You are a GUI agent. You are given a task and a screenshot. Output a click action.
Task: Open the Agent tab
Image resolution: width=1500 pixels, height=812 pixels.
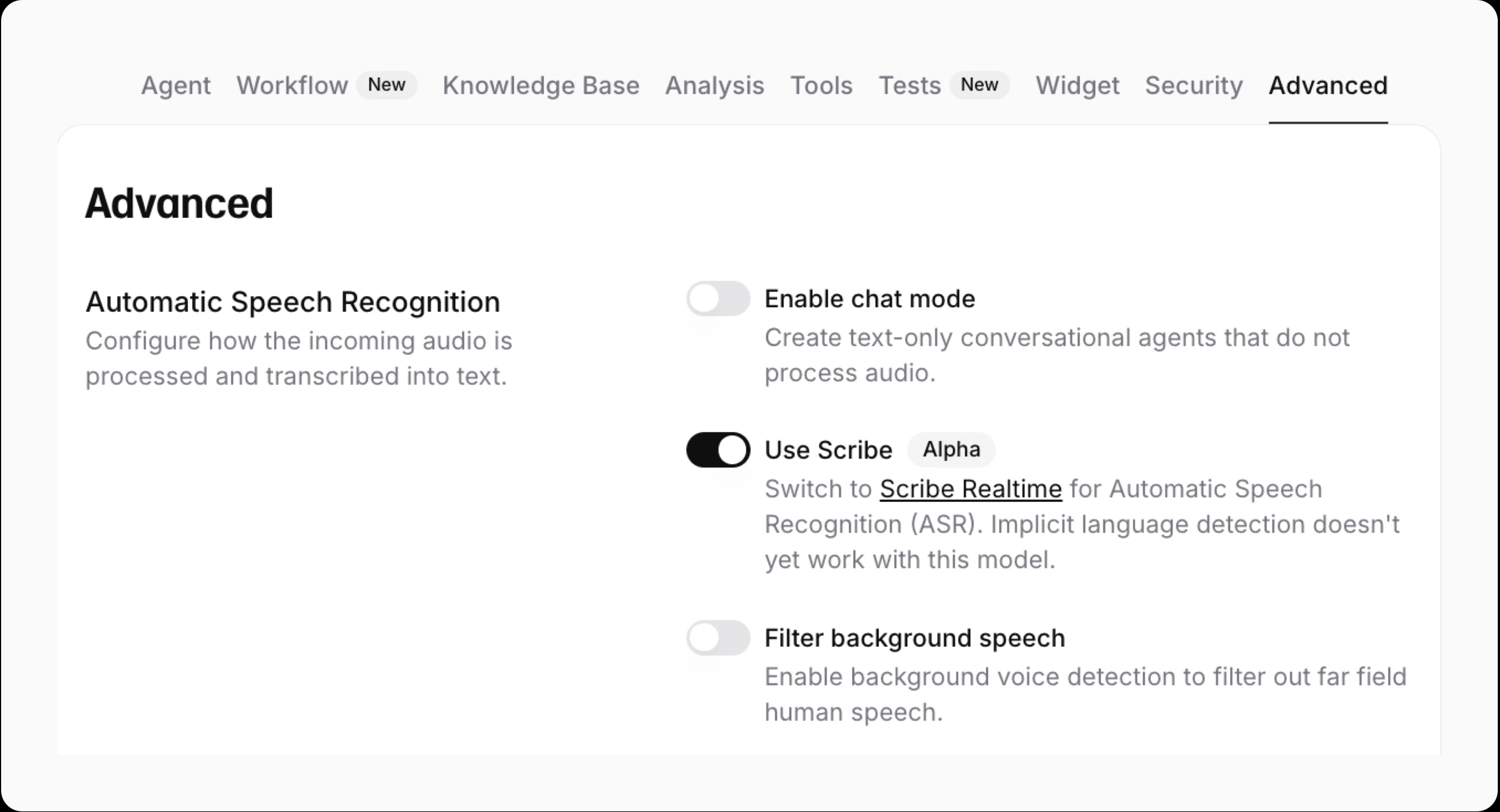pyautogui.click(x=175, y=85)
